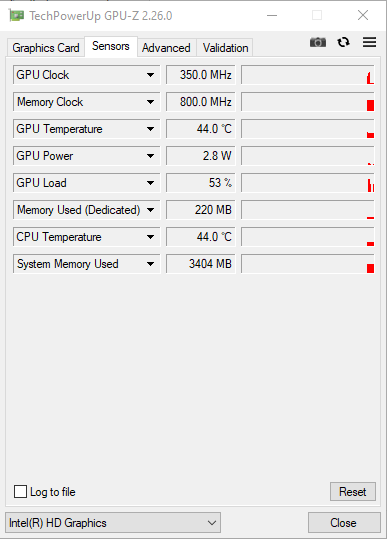Image resolution: width=387 pixels, height=539 pixels.
Task: Open the GPU Power sensor dropdown
Action: click(150, 156)
